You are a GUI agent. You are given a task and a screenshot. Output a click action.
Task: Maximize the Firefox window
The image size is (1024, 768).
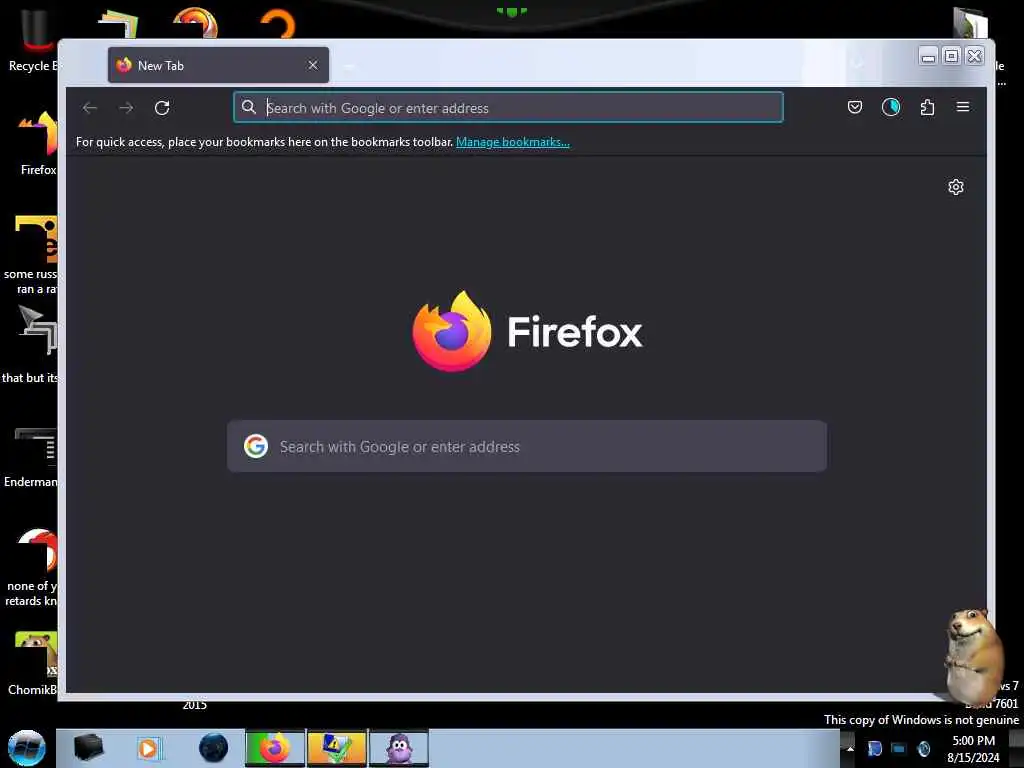tap(952, 56)
